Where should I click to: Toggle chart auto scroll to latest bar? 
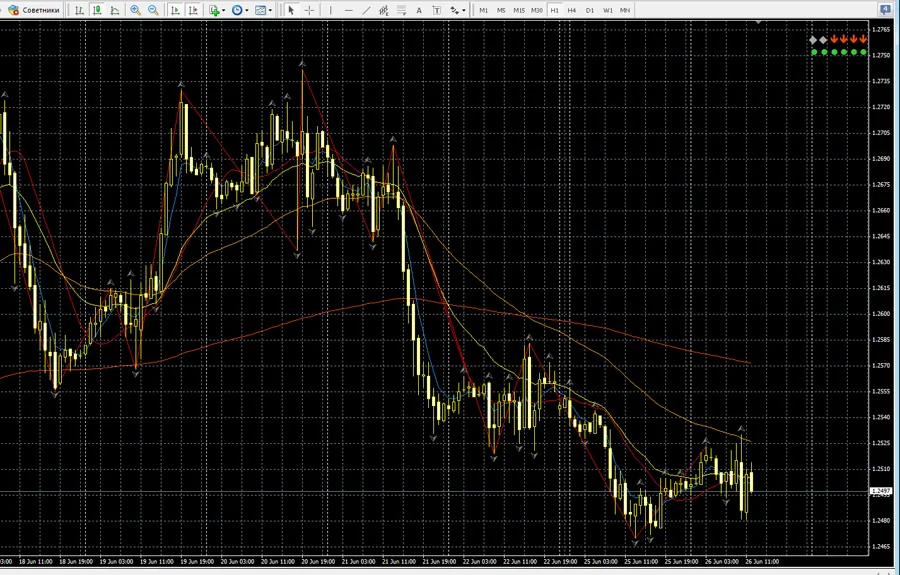point(176,10)
